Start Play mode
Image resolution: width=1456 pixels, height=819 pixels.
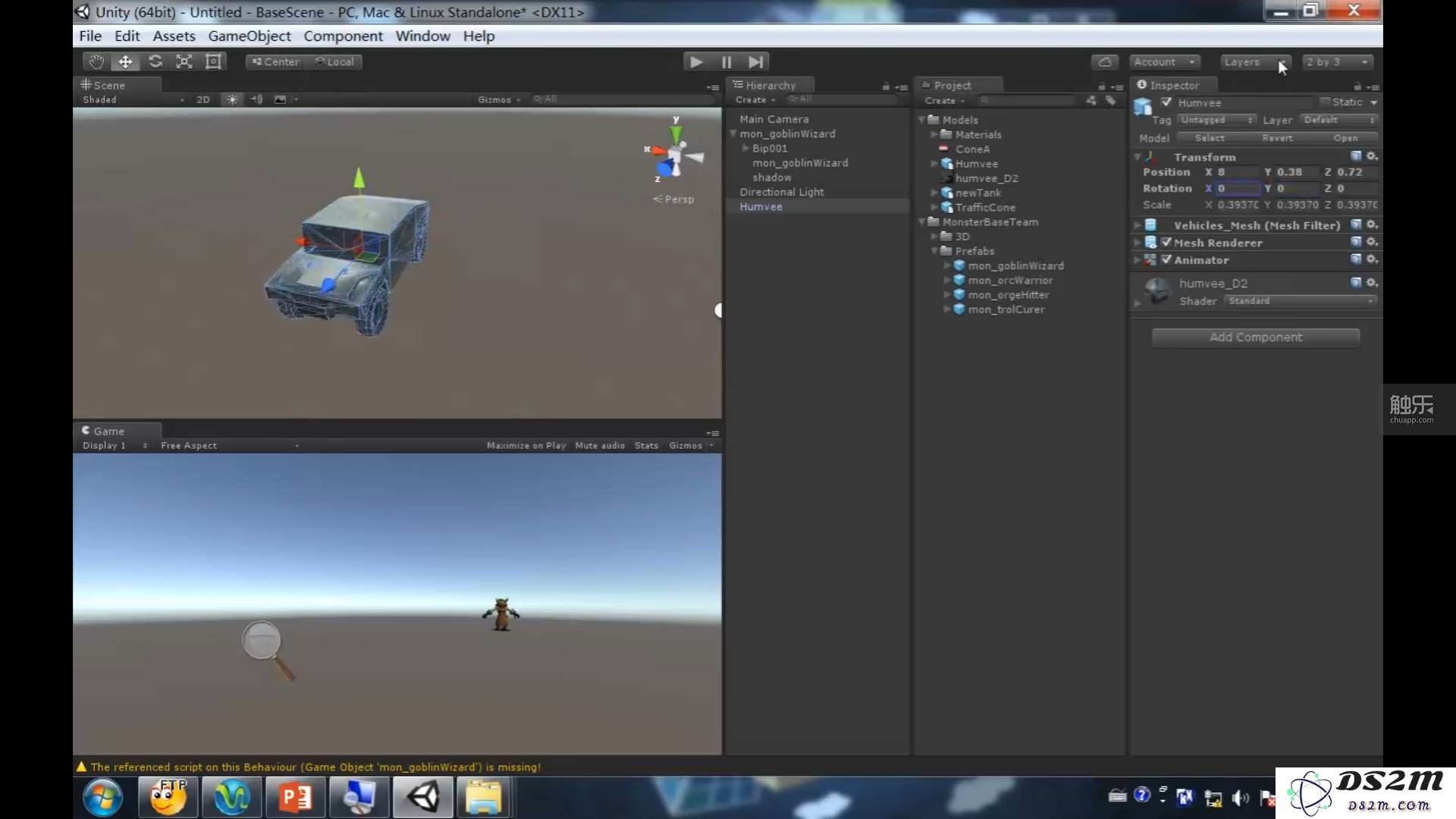pyautogui.click(x=696, y=62)
